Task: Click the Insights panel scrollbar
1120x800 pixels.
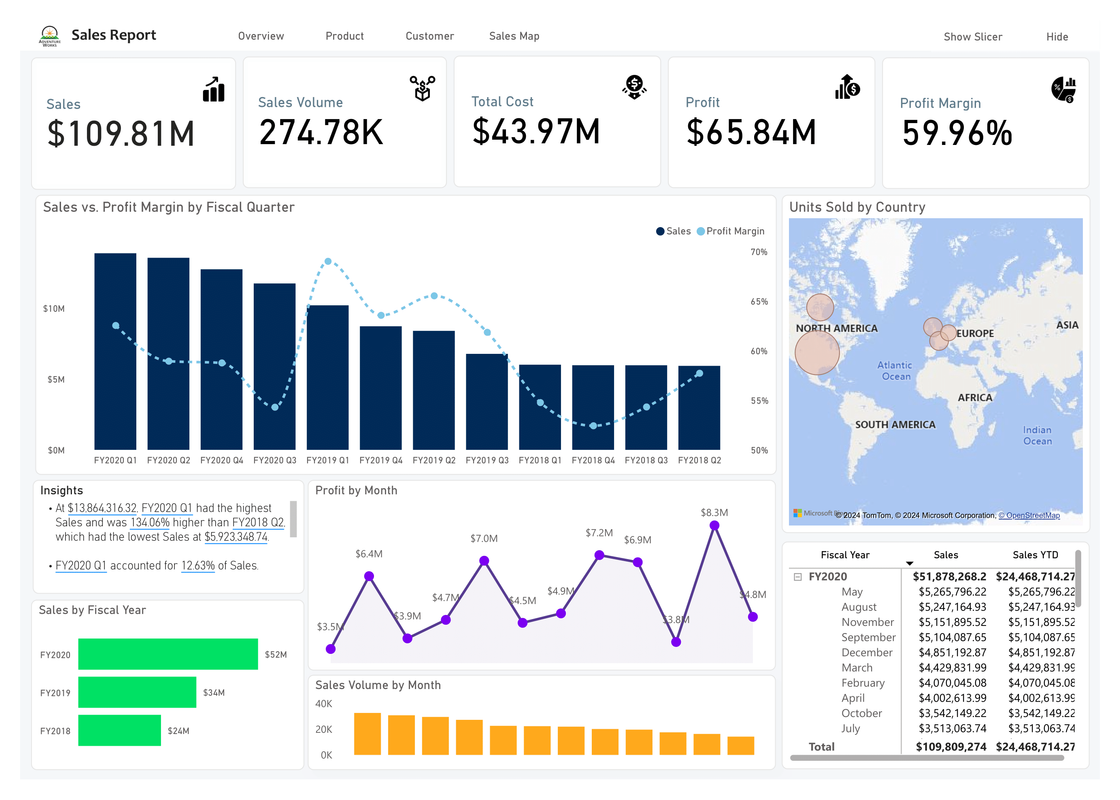Action: point(293,519)
